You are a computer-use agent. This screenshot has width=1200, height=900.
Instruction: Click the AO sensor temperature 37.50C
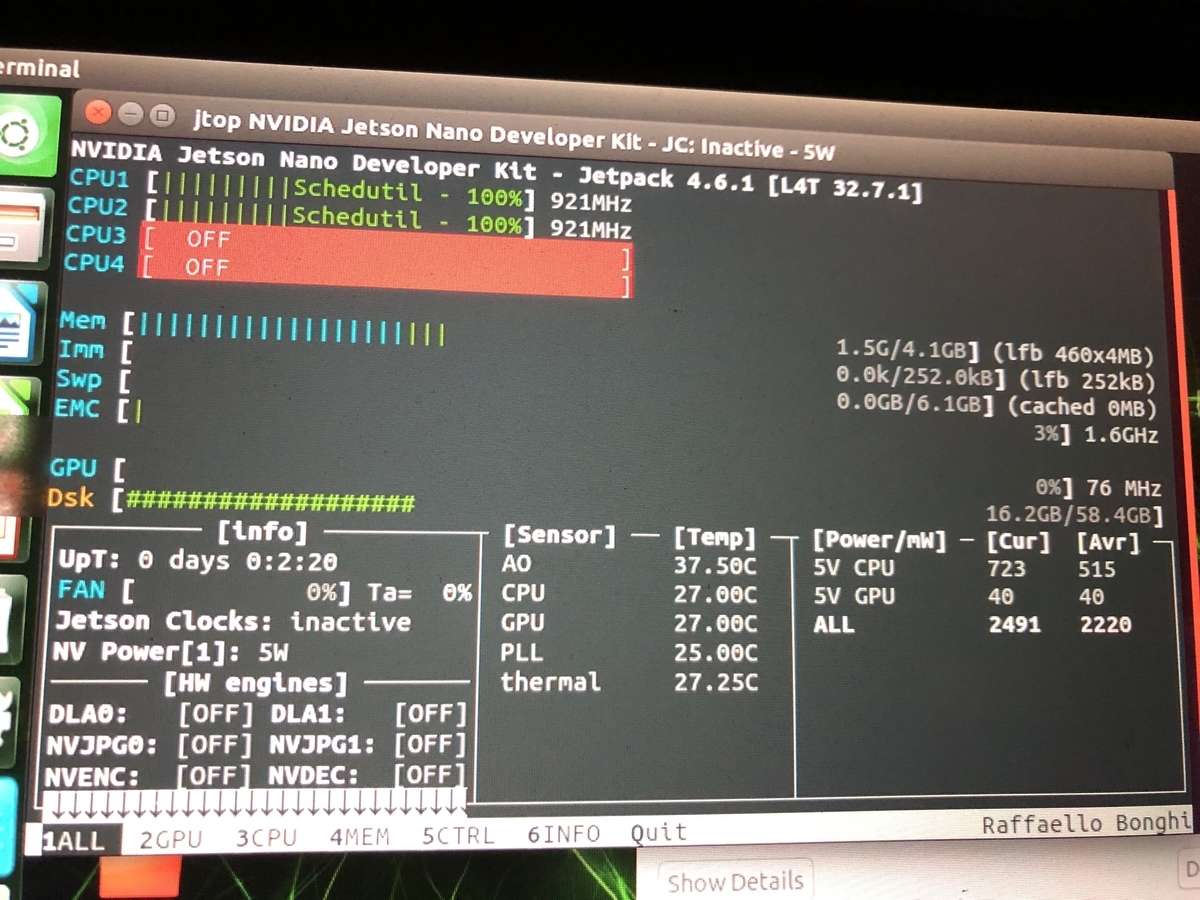pyautogui.click(x=716, y=566)
